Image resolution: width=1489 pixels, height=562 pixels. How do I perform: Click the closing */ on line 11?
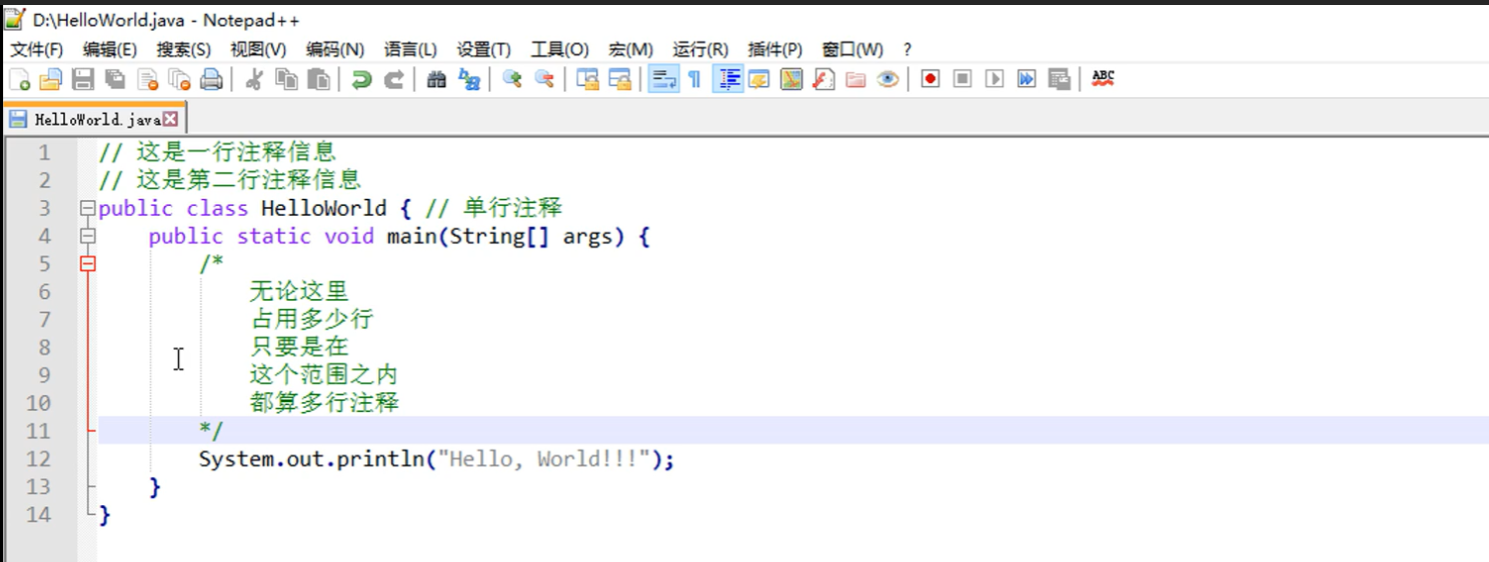[x=211, y=431]
